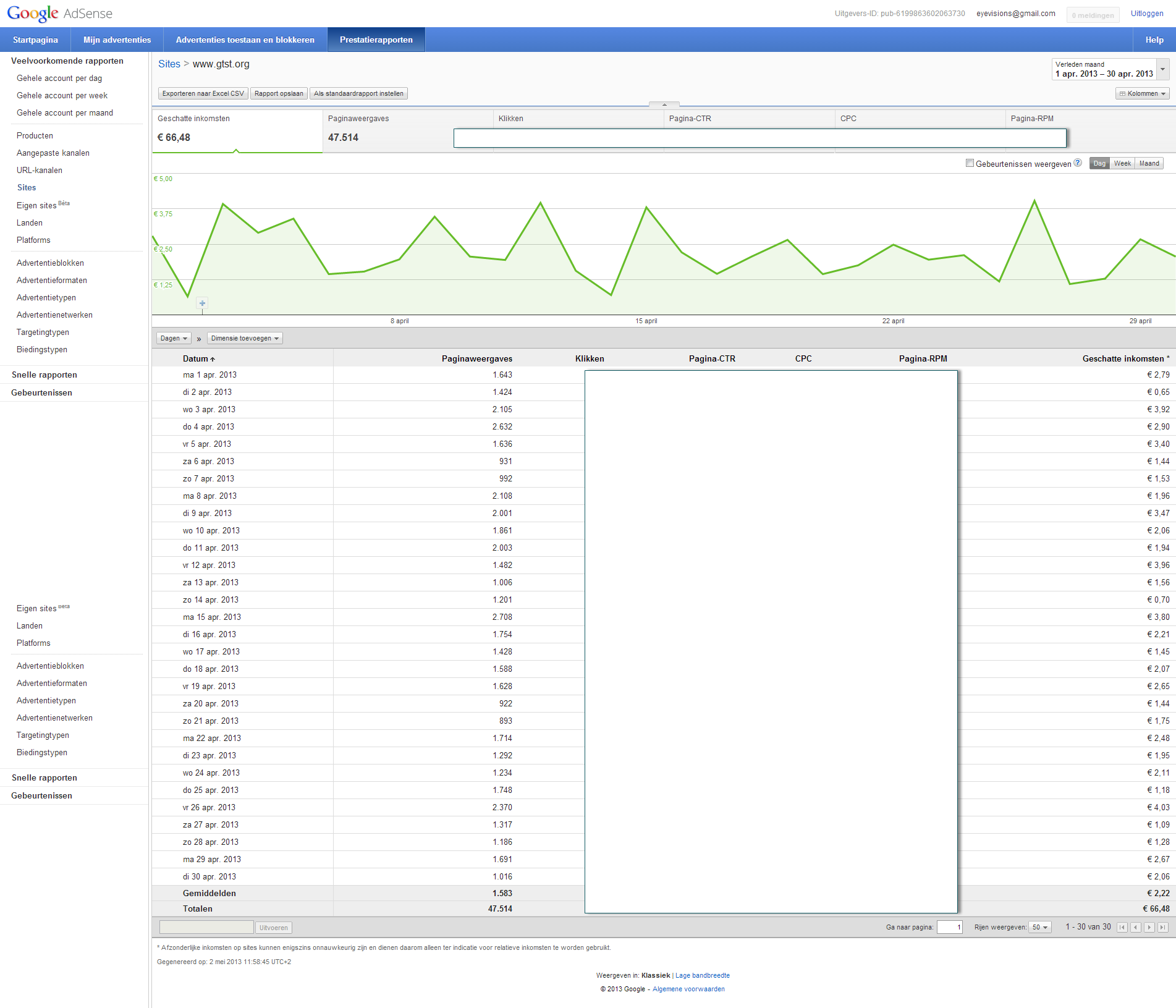Image resolution: width=1176 pixels, height=1008 pixels.
Task: Open the upper Platforms report
Action: click(33, 240)
